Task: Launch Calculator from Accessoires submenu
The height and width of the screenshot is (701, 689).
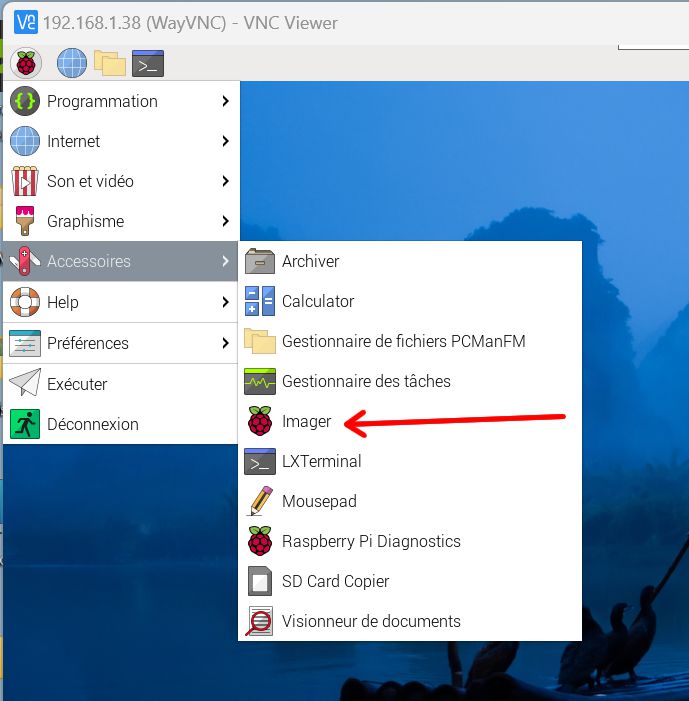Action: [410, 301]
